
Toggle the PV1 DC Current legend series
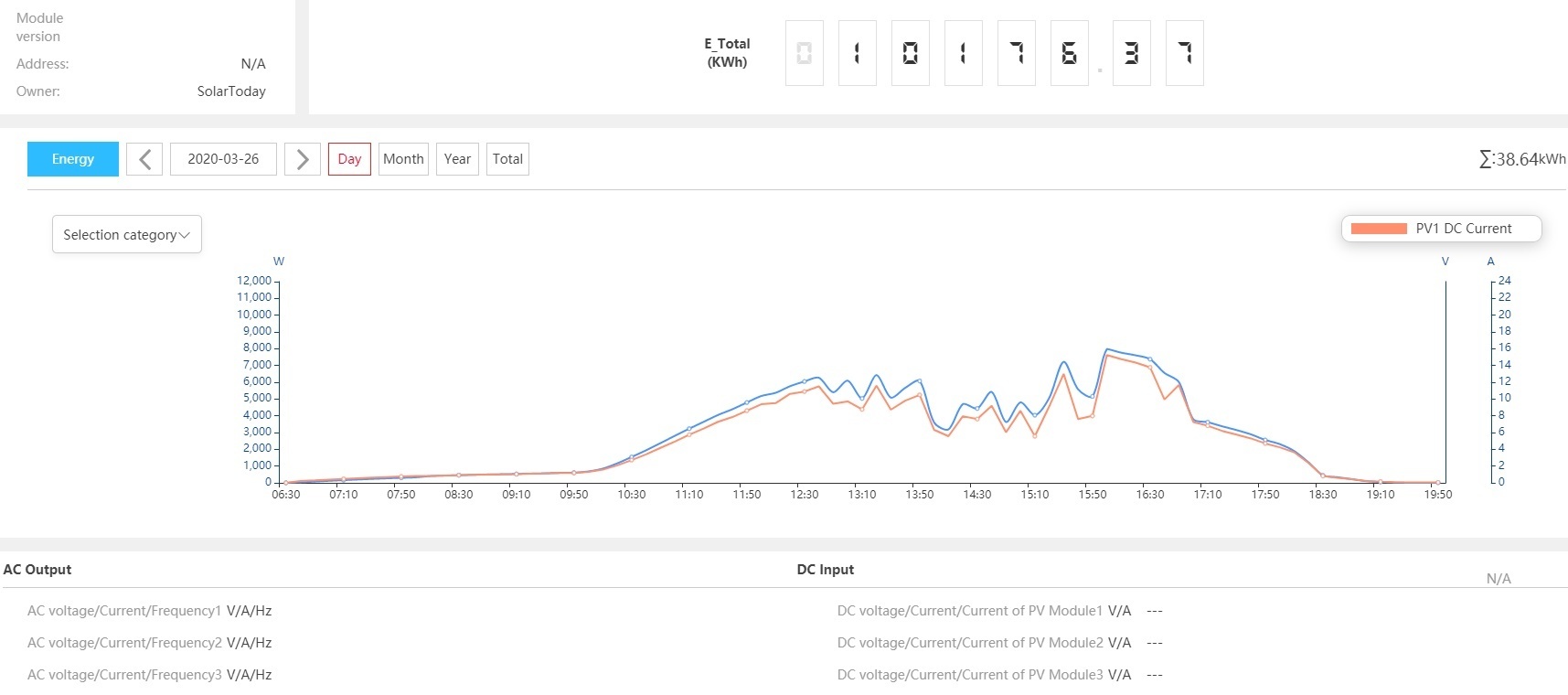point(1463,229)
